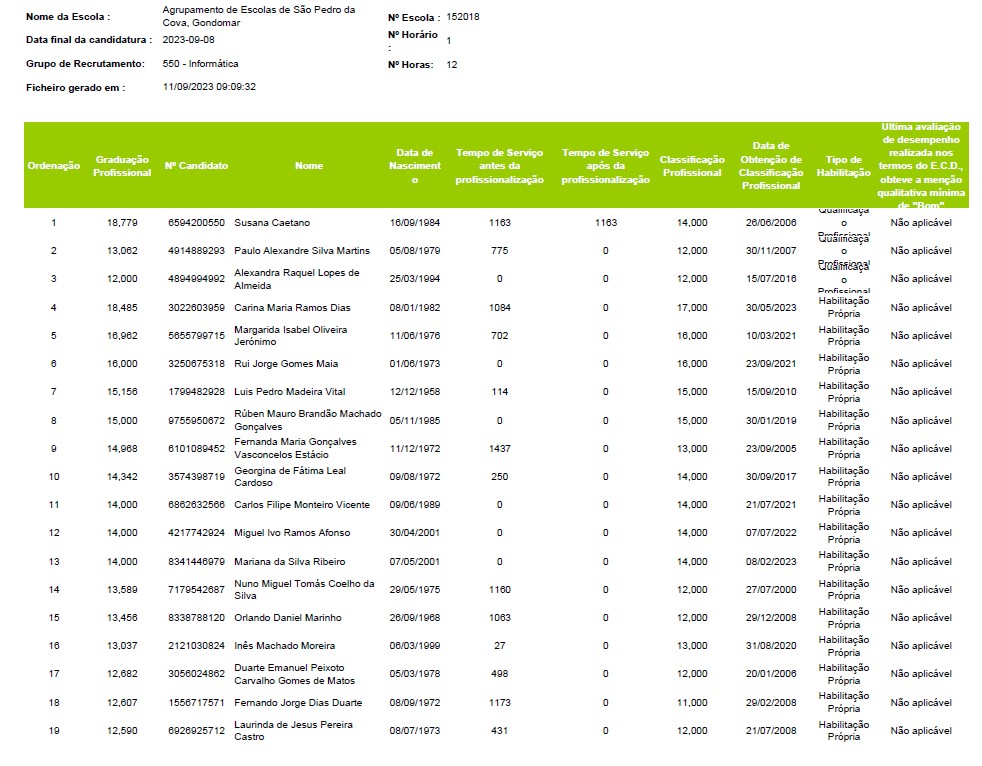Click the file generated timestamp 11/09/2023 09:09:32
Viewport: 982px width, 766px height.
[x=209, y=87]
